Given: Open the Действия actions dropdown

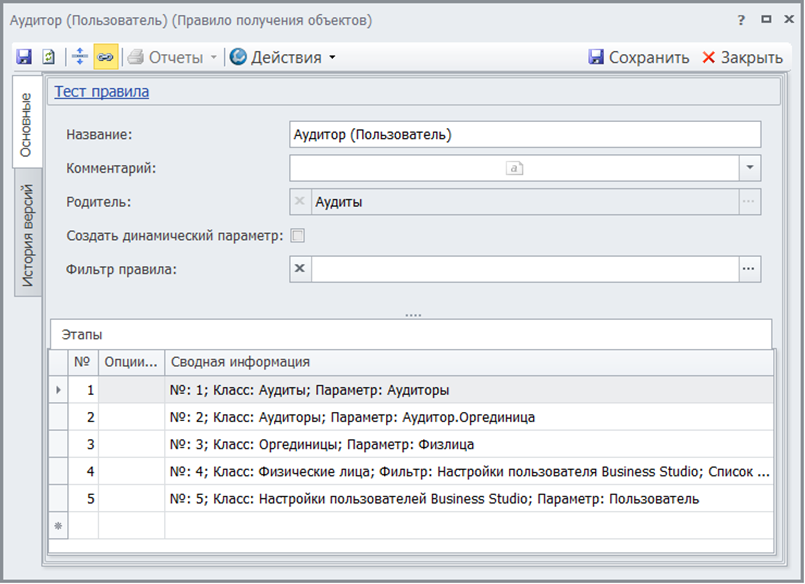Looking at the screenshot, I should coord(284,57).
